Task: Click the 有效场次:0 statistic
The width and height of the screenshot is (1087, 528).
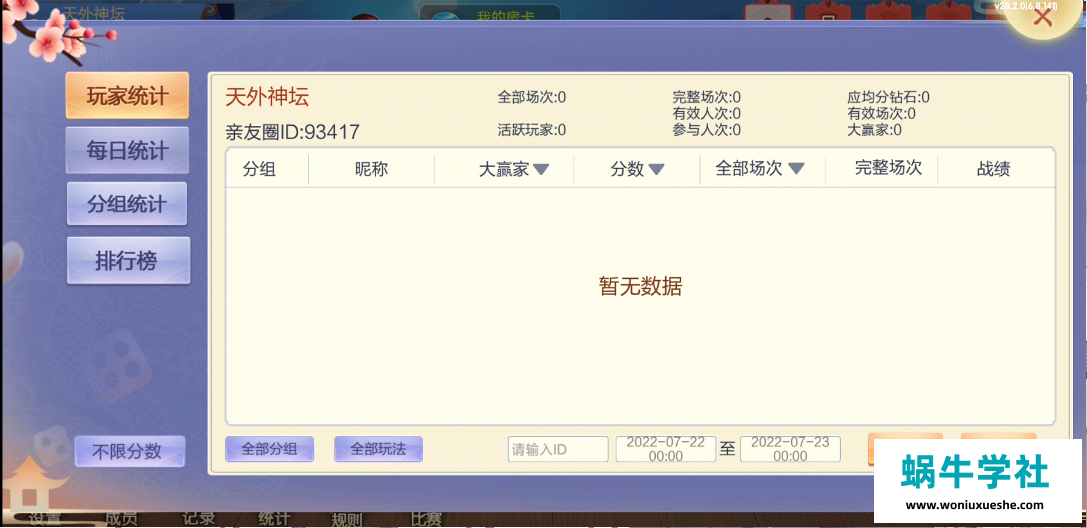Action: [x=881, y=114]
